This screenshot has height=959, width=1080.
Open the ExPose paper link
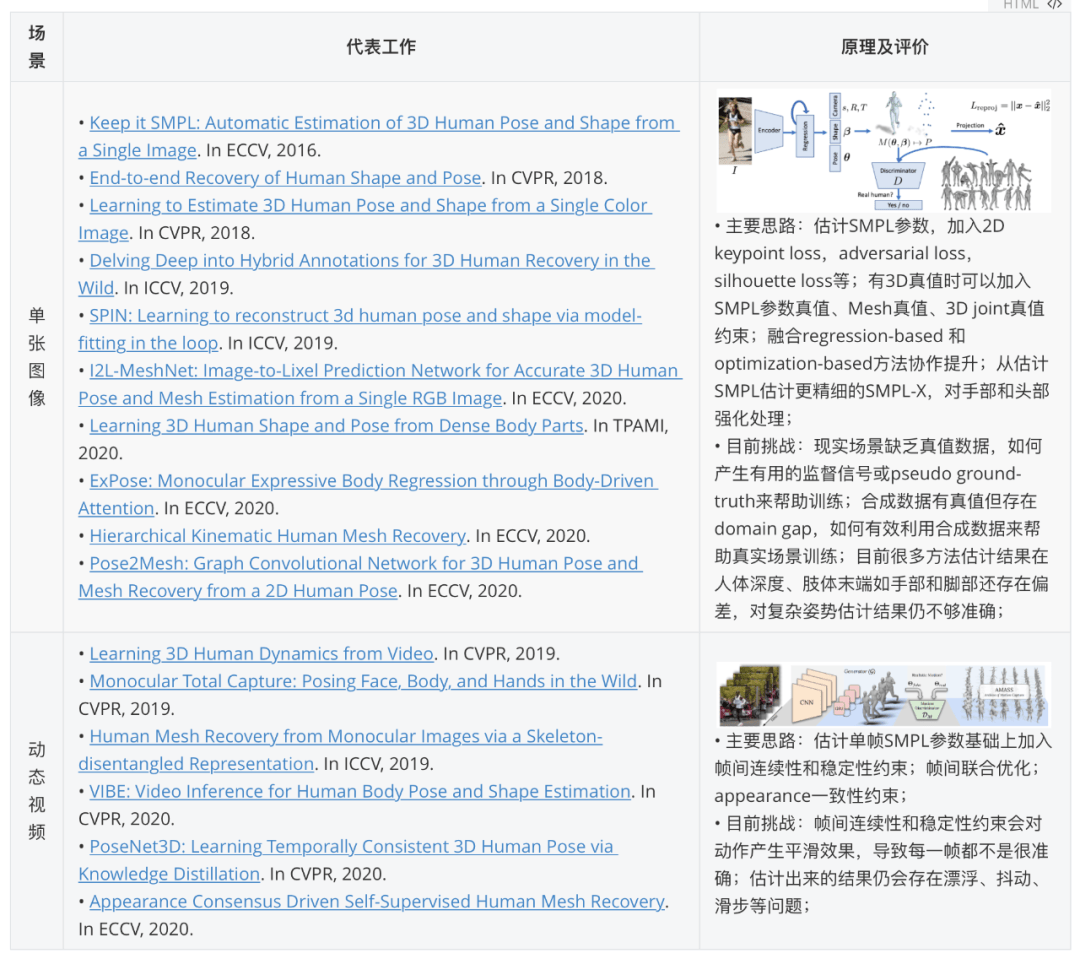point(373,481)
